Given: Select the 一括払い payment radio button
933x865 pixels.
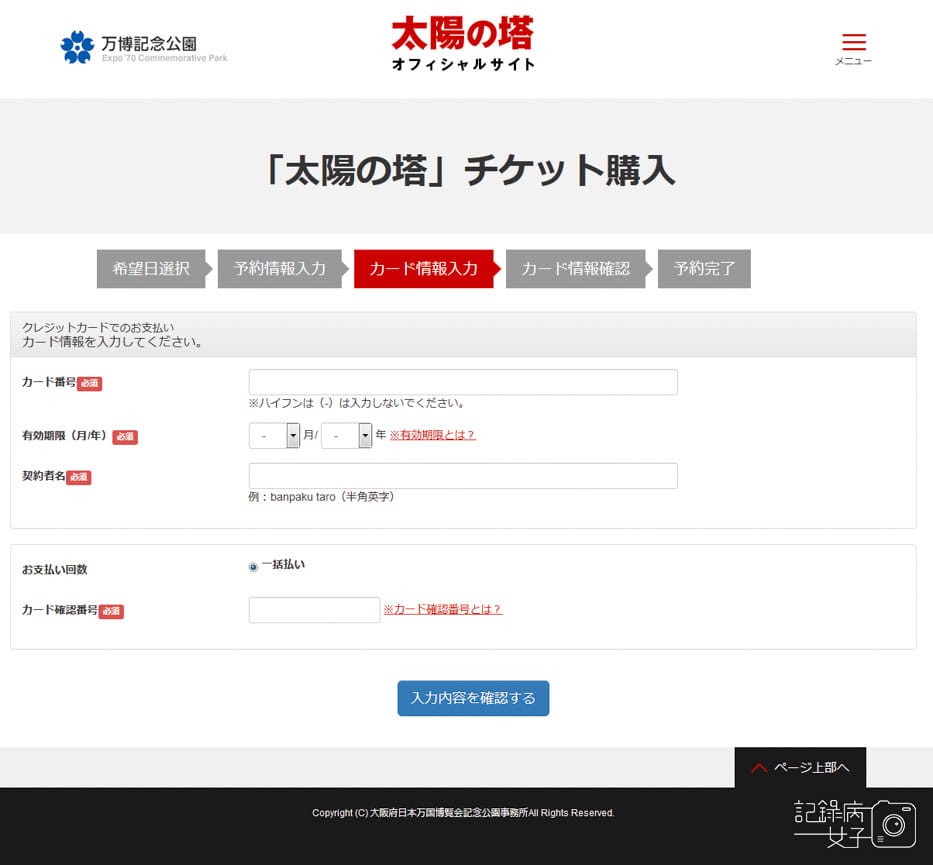Looking at the screenshot, I should (x=252, y=565).
